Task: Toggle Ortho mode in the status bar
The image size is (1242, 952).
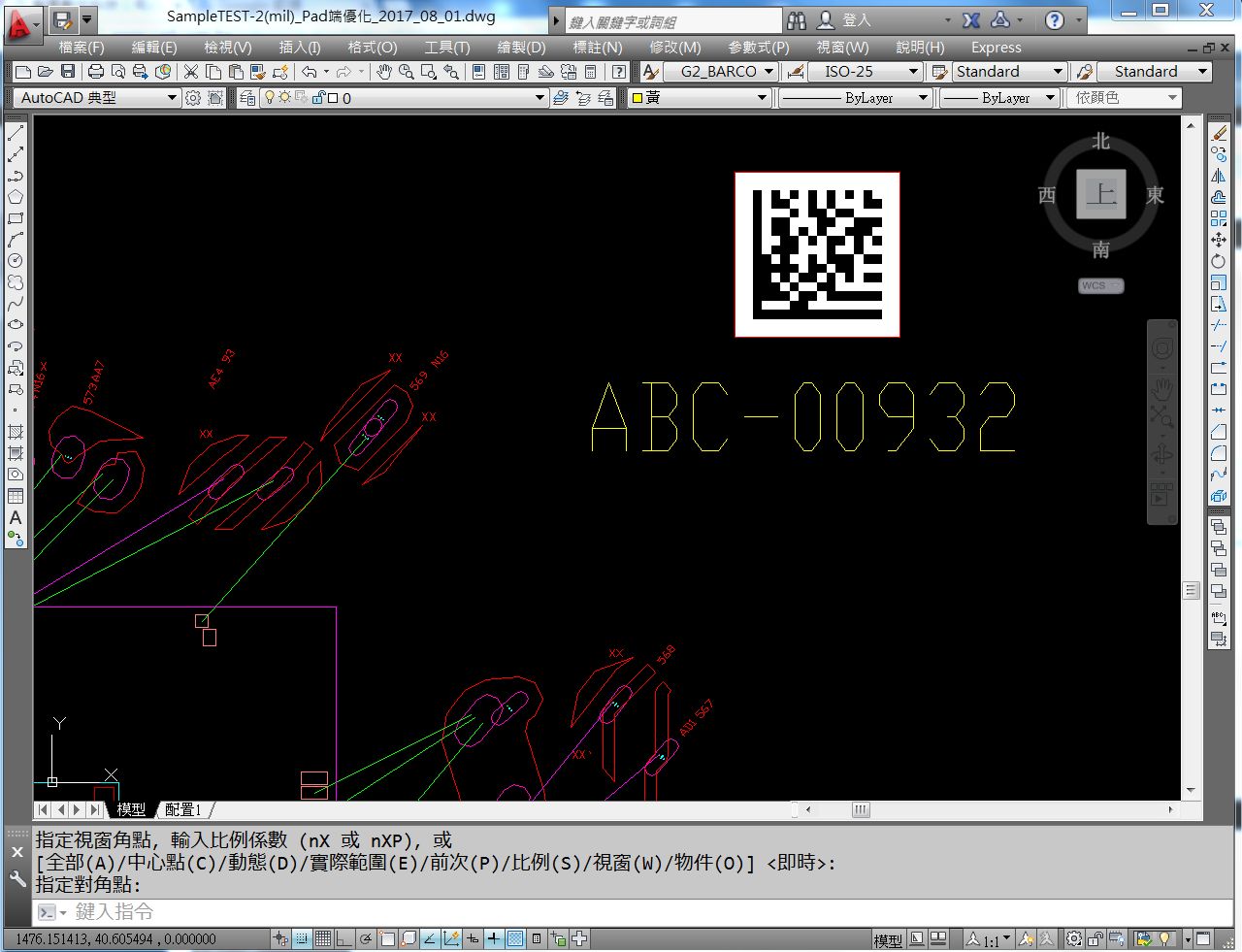Action: (344, 939)
